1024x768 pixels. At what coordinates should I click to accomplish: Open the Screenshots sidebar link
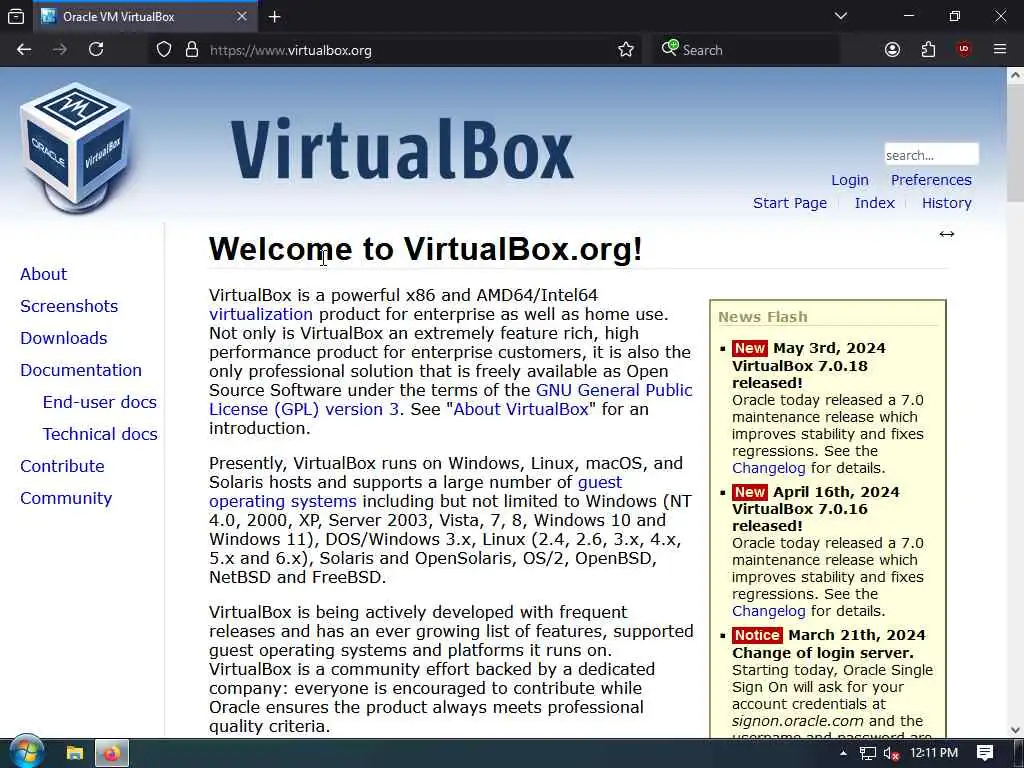click(x=69, y=306)
